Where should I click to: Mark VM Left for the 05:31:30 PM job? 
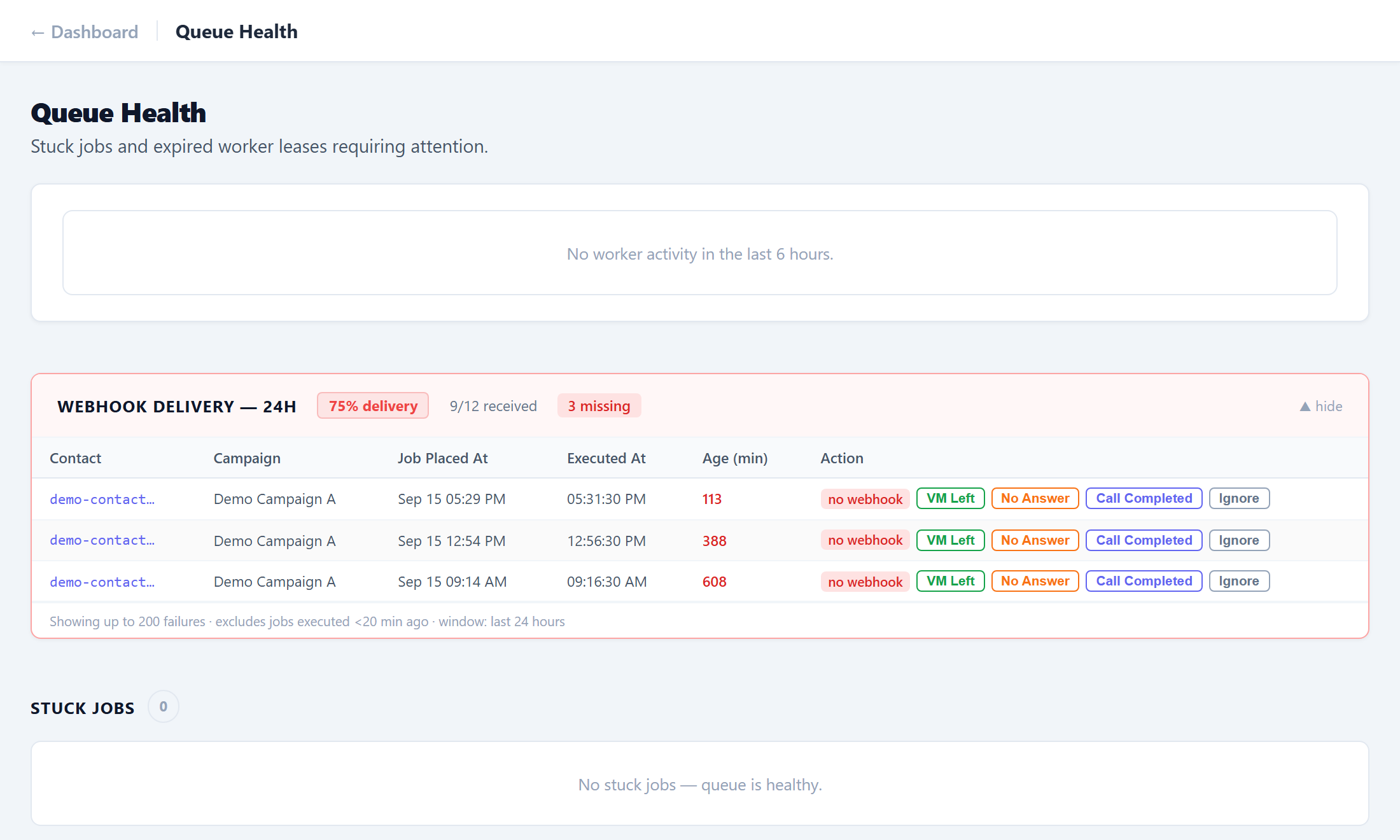(950, 498)
